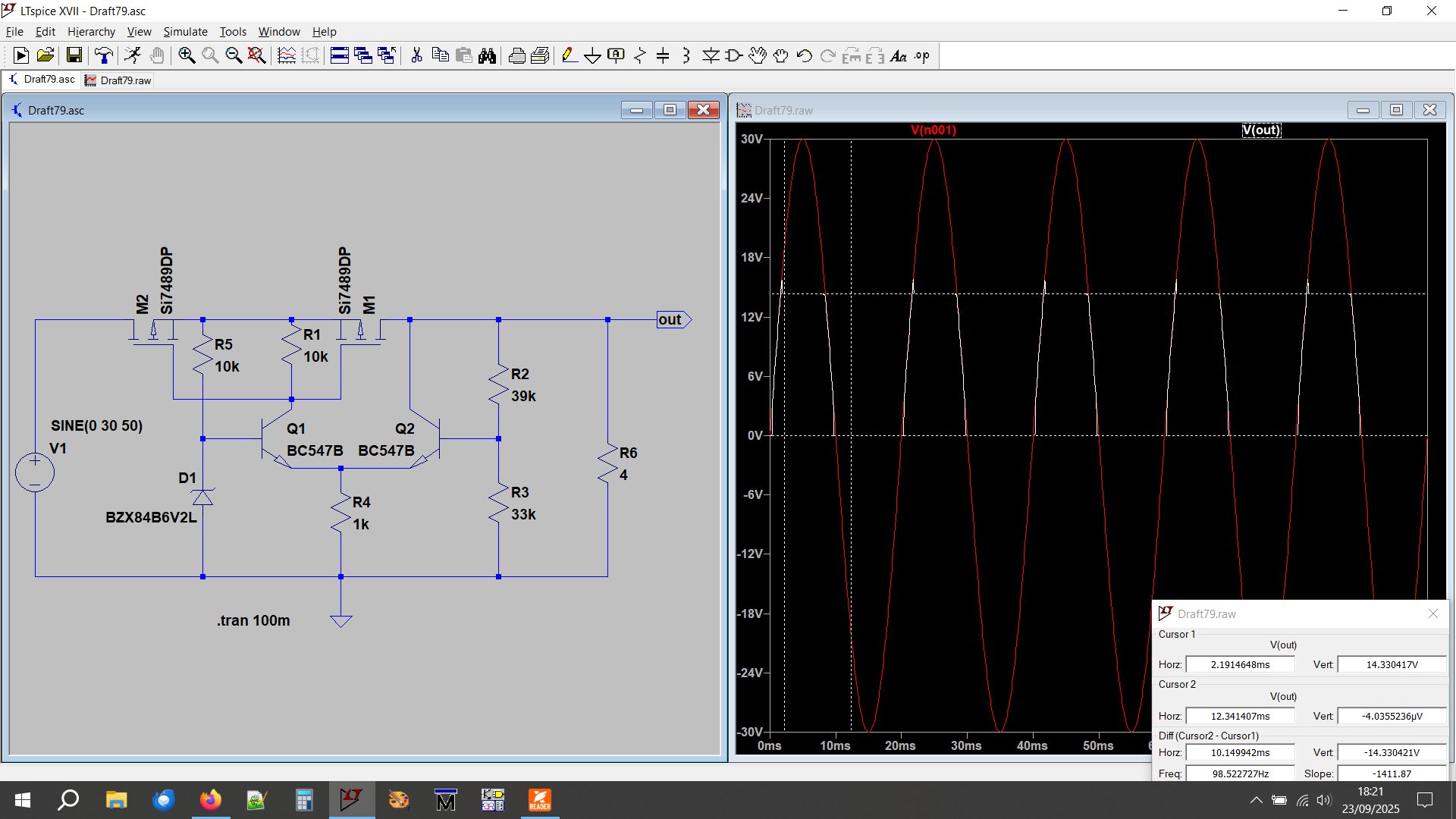Select the Cut scissors tool

(x=416, y=55)
